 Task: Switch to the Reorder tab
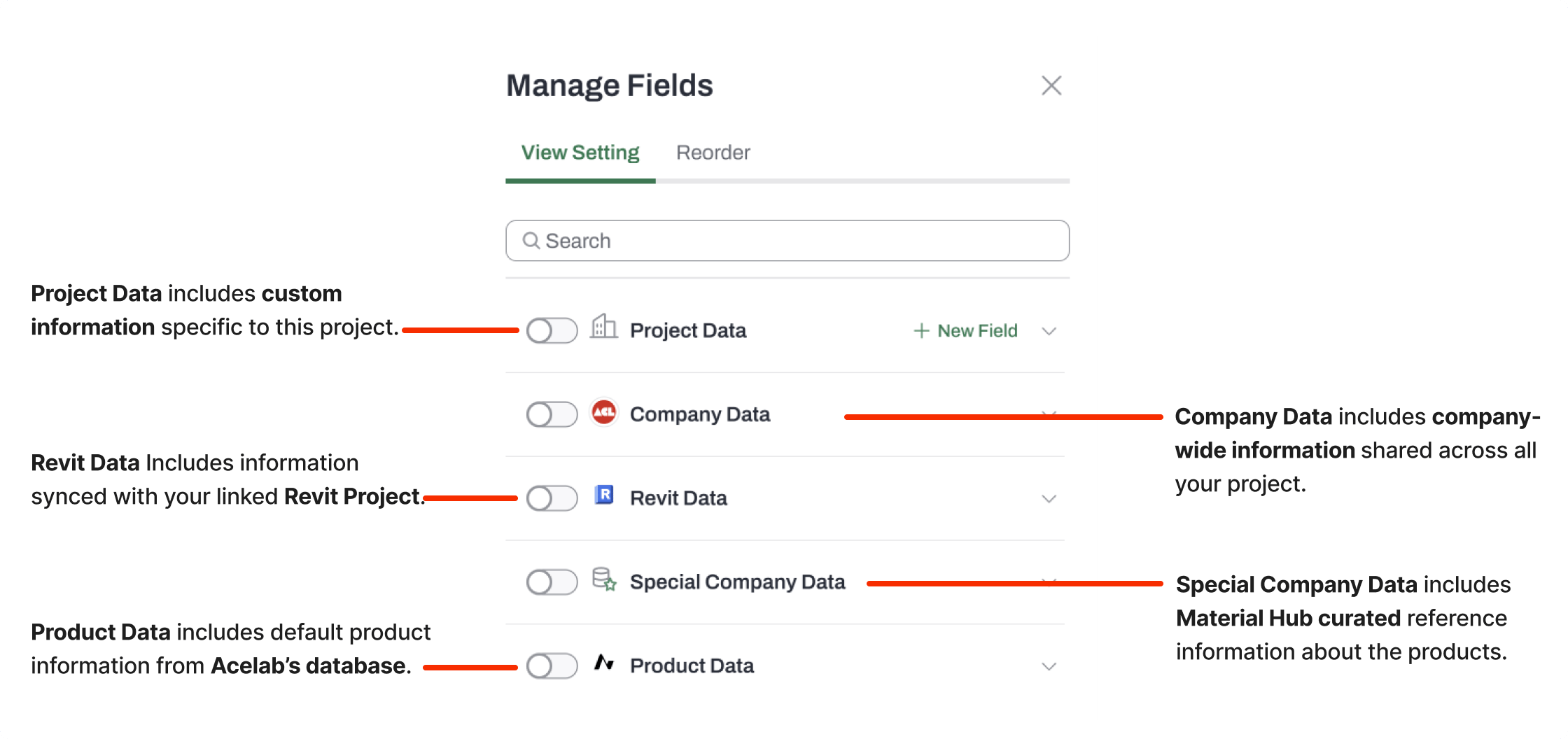[x=713, y=153]
